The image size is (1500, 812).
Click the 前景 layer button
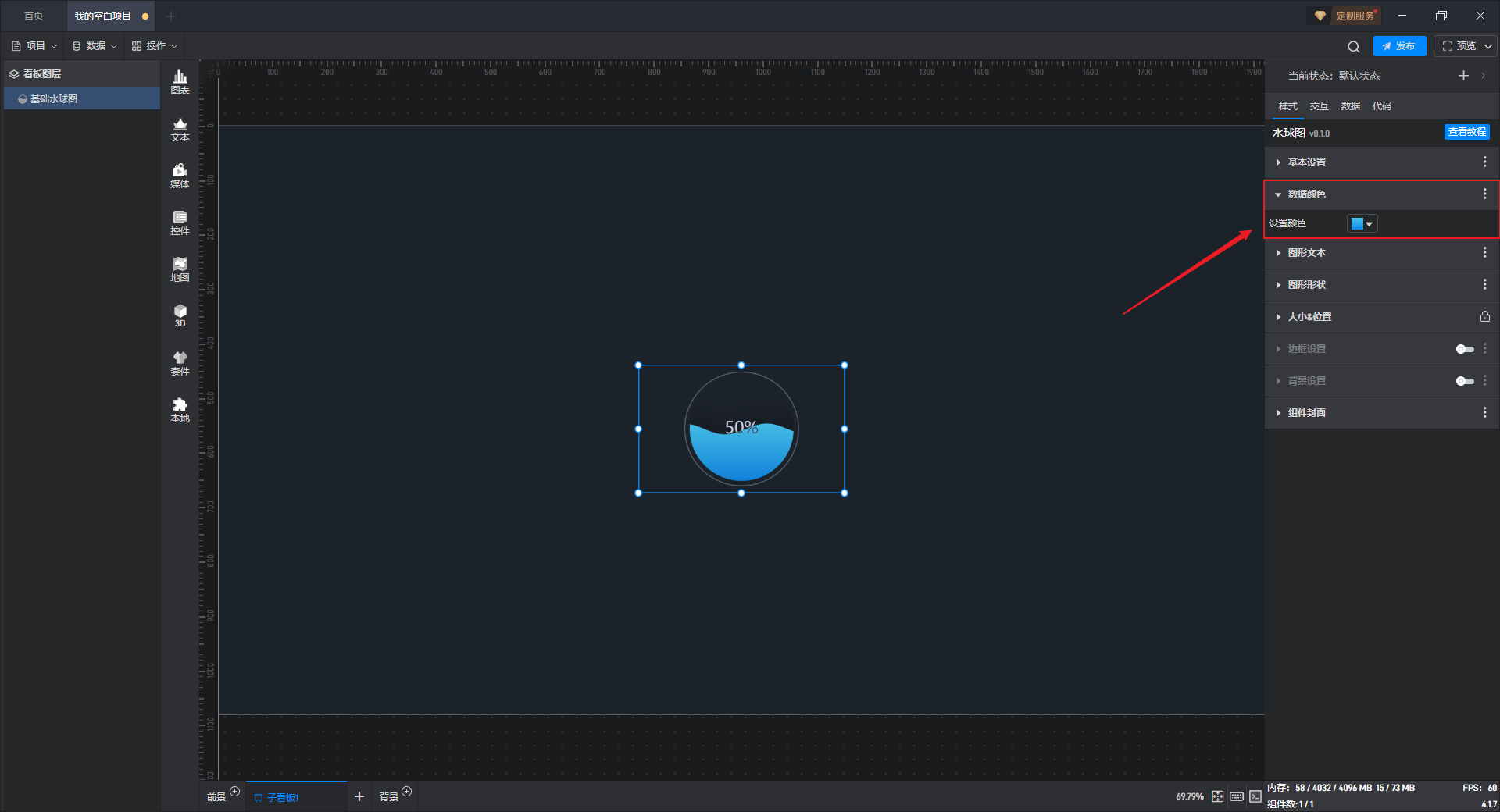(216, 796)
